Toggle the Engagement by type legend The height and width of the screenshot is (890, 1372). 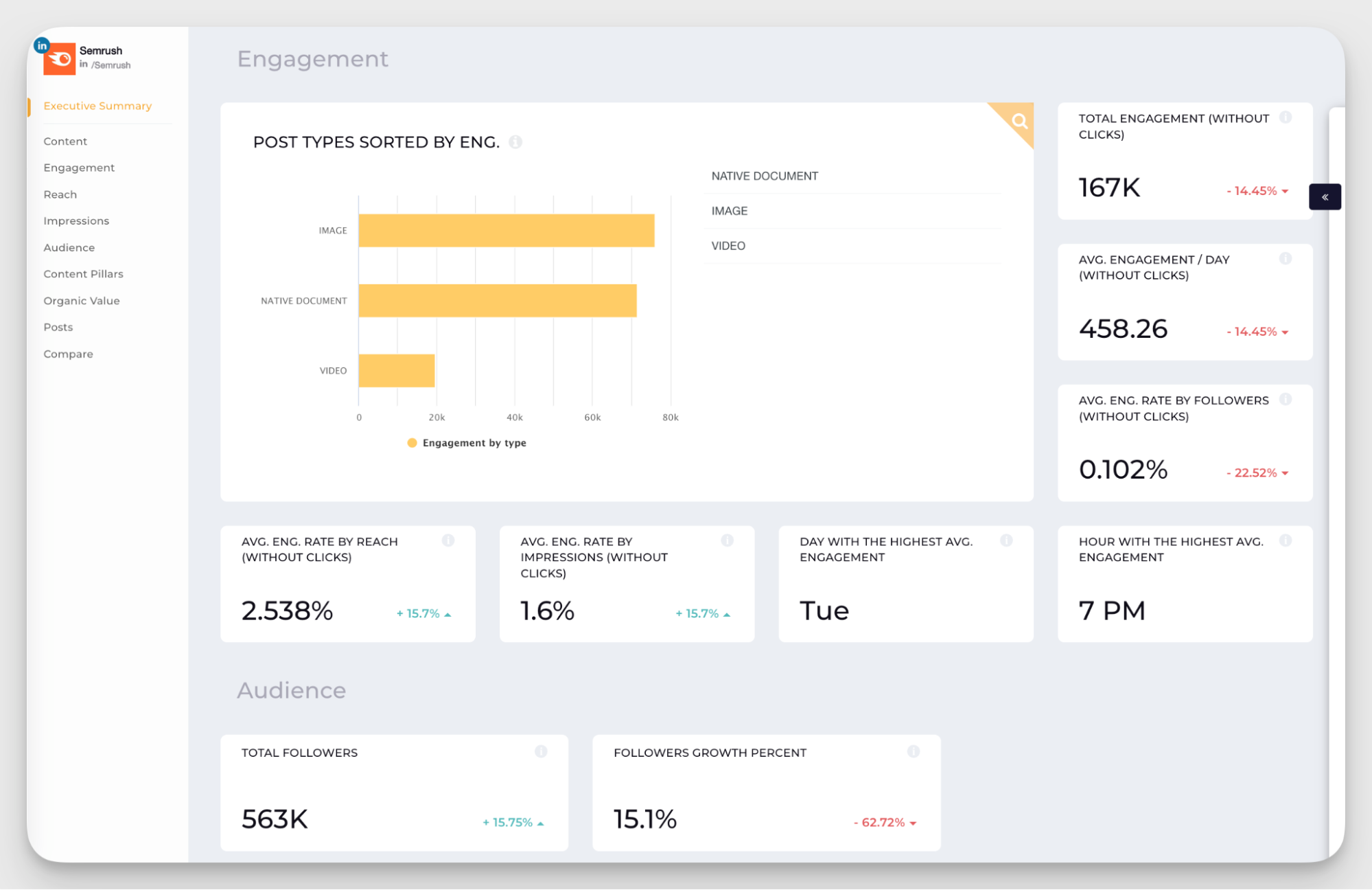click(x=467, y=442)
